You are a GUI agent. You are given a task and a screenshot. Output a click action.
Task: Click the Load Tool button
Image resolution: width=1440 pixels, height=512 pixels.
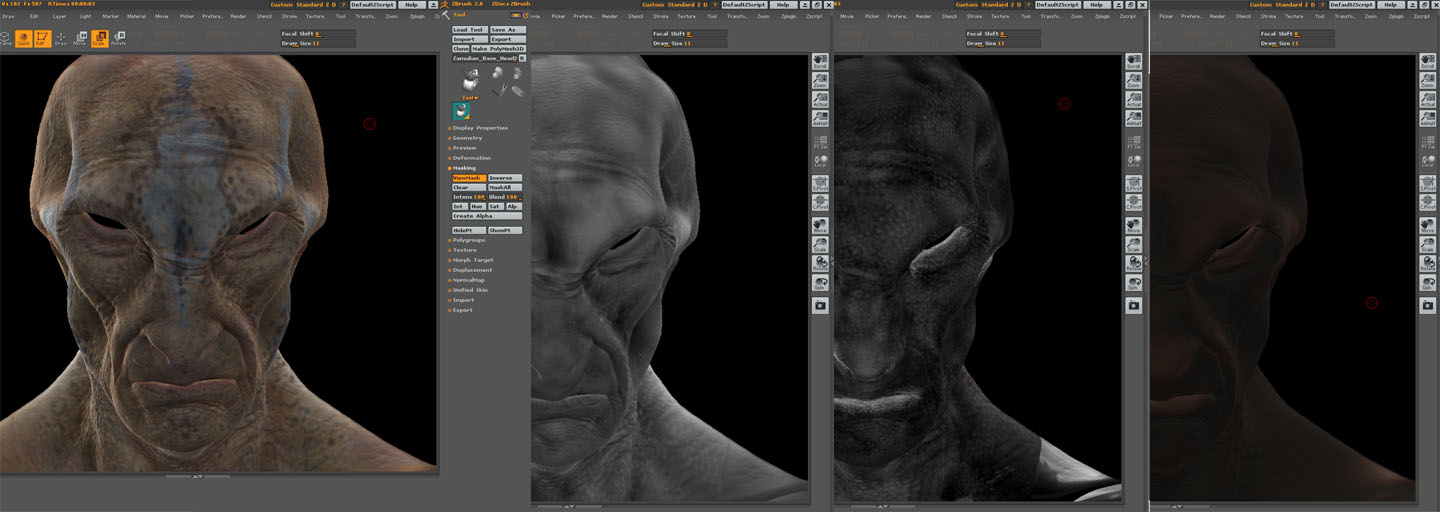pos(468,30)
